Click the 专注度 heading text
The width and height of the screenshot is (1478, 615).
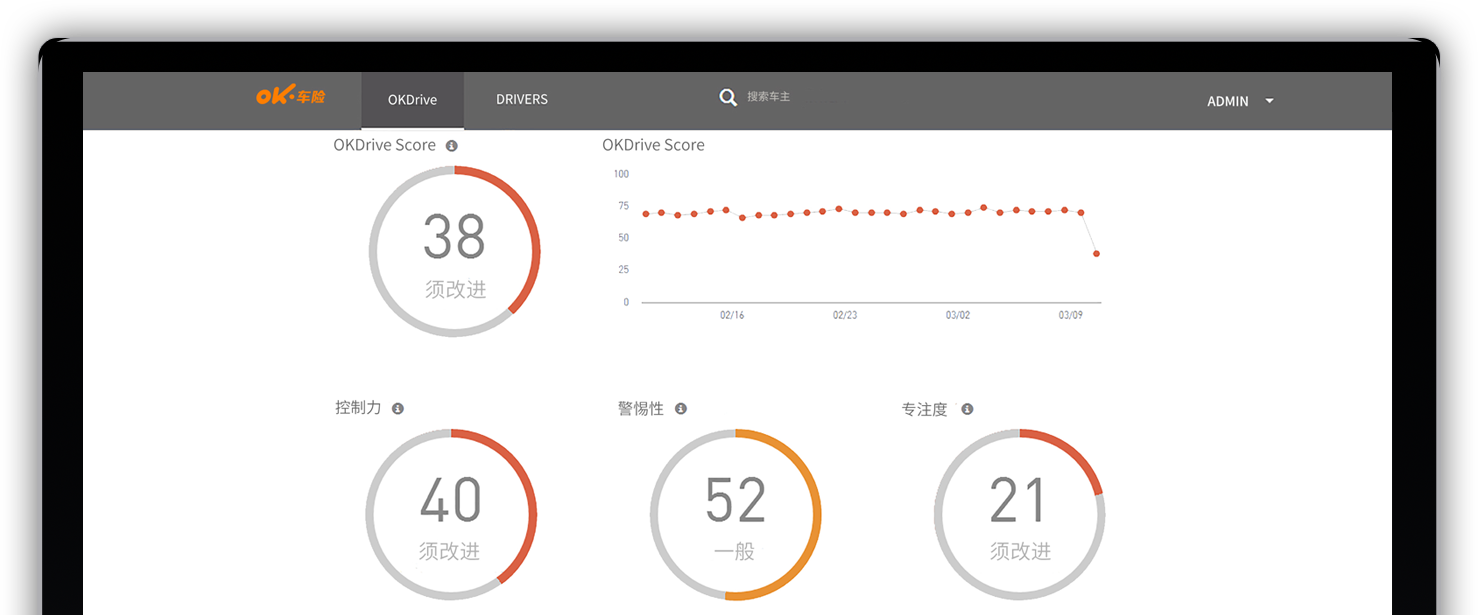click(924, 410)
